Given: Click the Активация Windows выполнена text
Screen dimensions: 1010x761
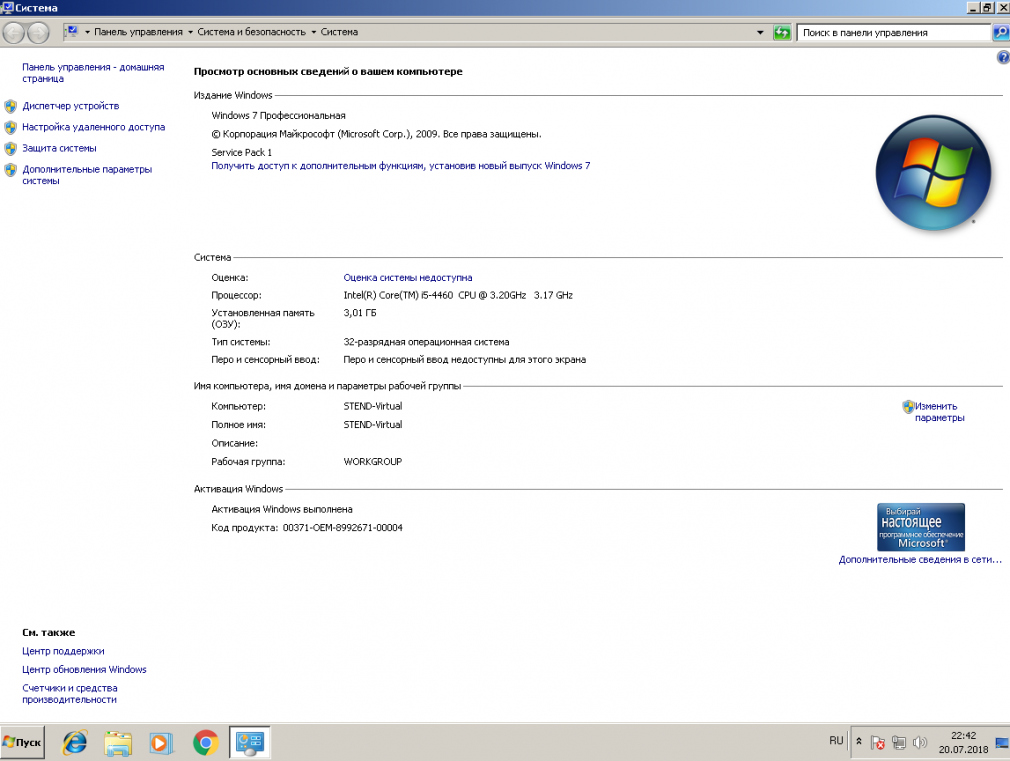Looking at the screenshot, I should tap(282, 510).
